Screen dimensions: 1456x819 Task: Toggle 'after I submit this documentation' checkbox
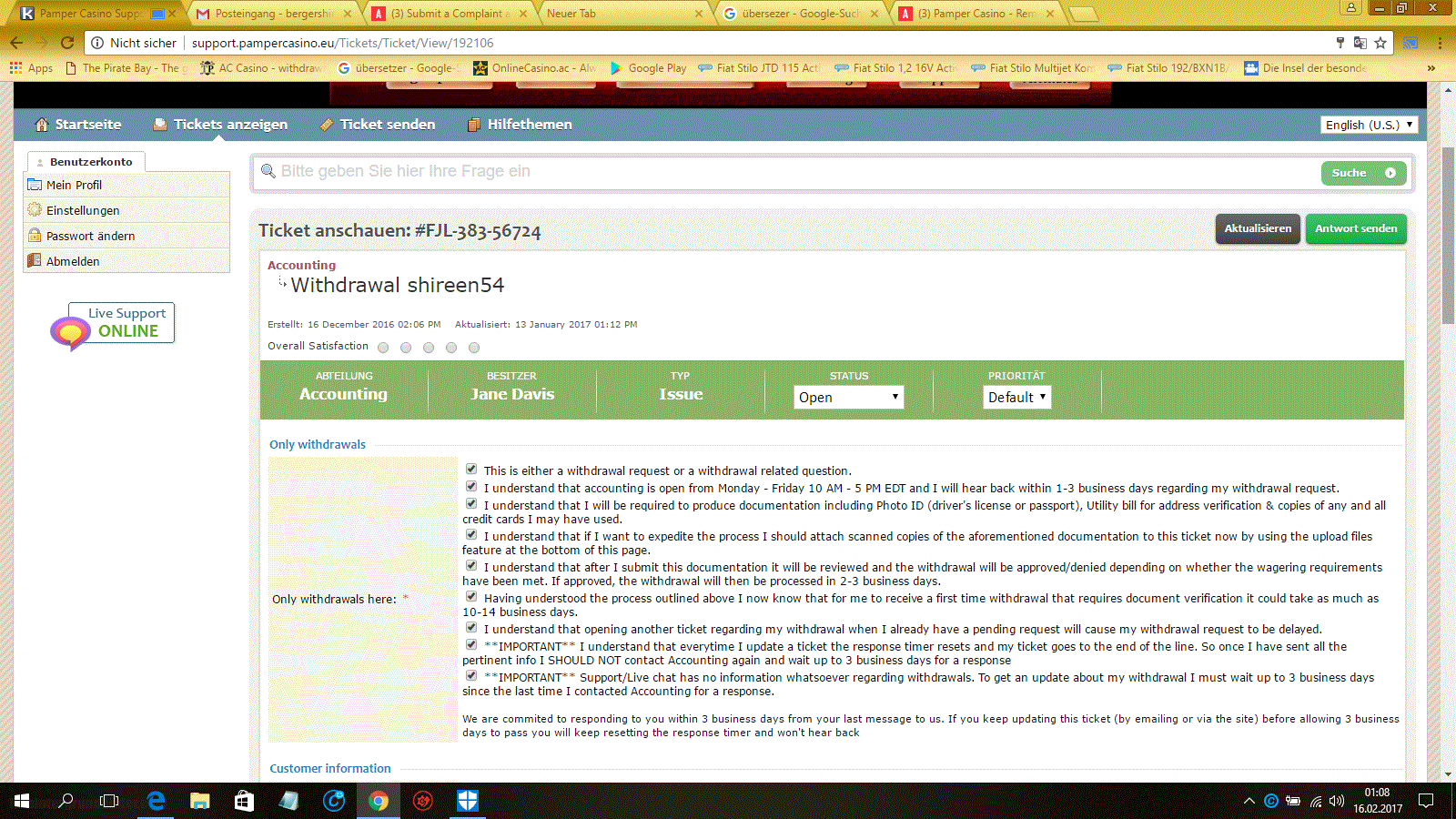[471, 566]
